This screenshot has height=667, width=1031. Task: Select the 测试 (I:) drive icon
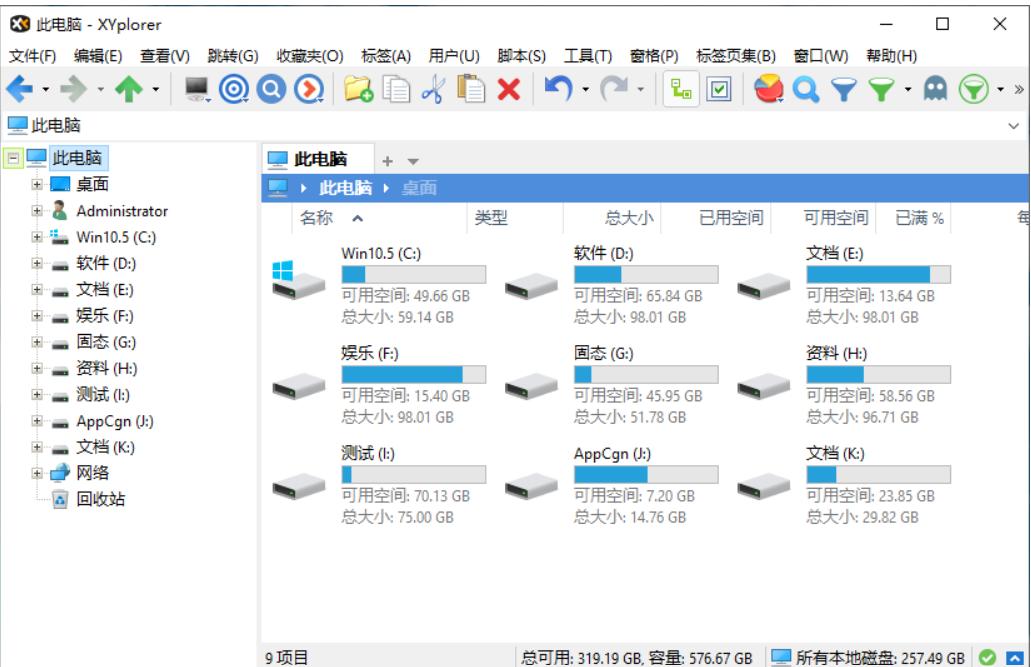[x=299, y=487]
